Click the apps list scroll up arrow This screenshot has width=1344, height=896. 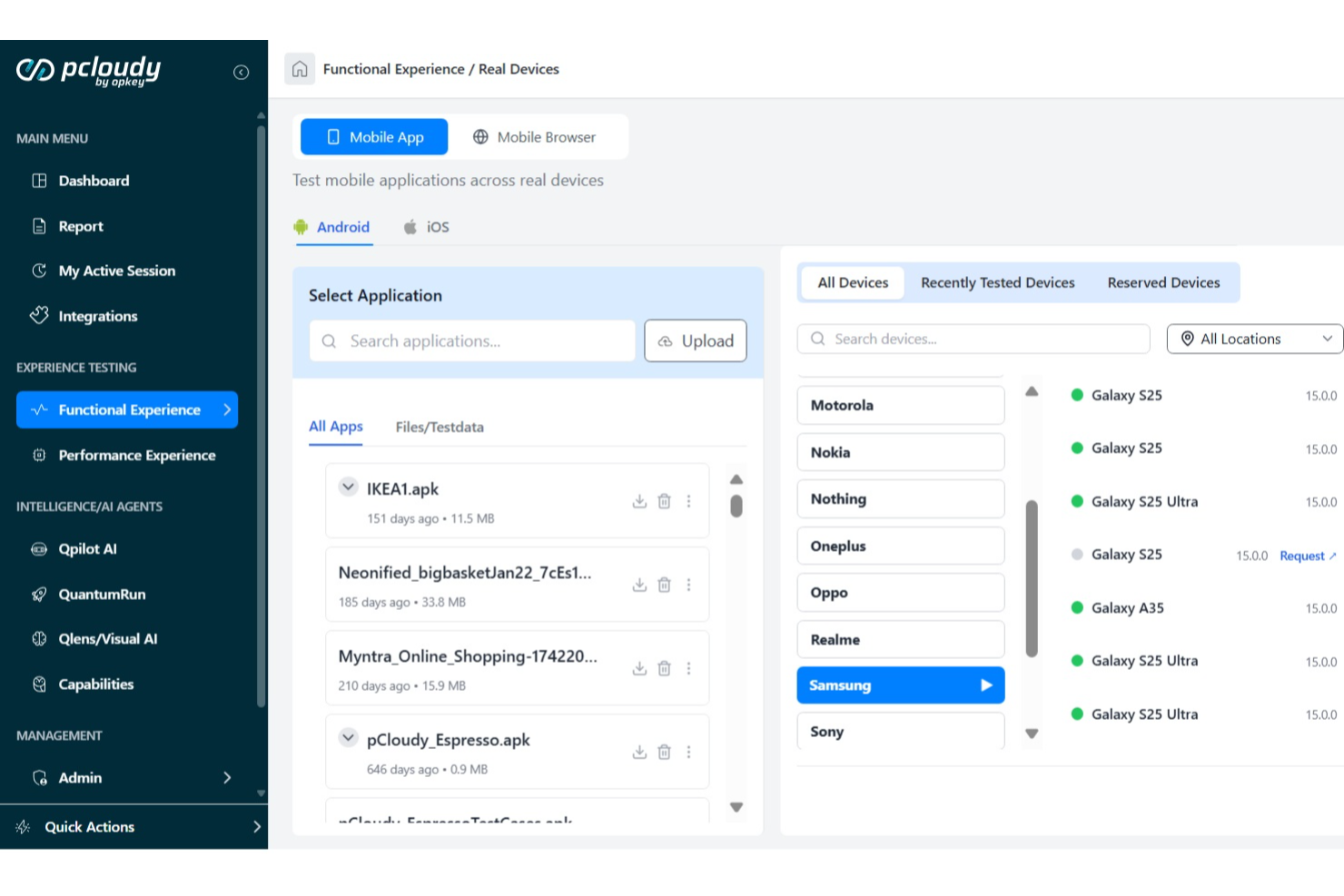(736, 479)
